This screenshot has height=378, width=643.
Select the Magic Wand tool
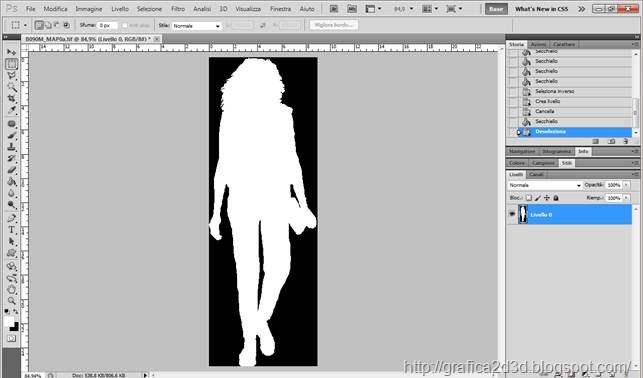tap(11, 87)
